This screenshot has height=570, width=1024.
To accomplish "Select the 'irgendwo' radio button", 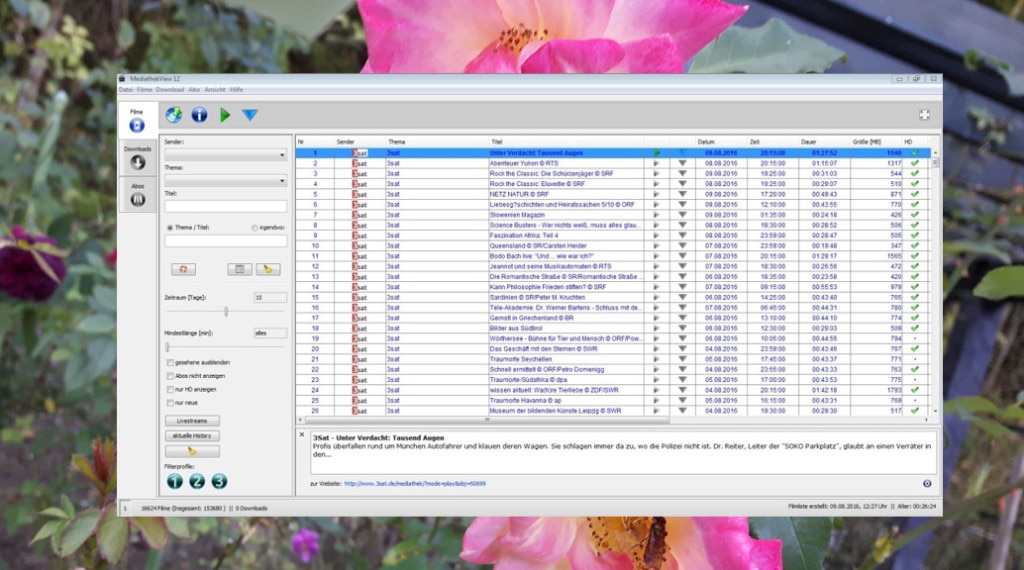I will (254, 227).
